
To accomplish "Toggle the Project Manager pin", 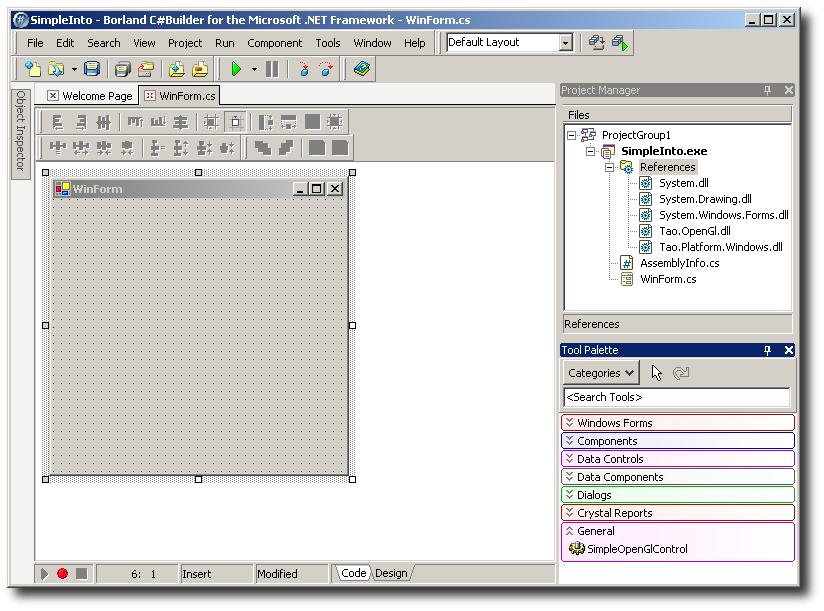I will click(x=767, y=90).
